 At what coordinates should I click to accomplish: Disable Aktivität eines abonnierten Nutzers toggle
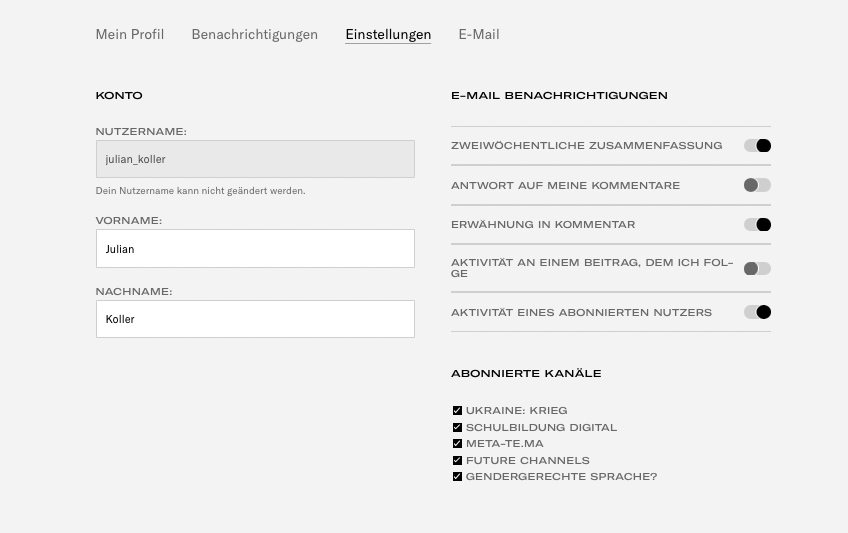point(757,313)
